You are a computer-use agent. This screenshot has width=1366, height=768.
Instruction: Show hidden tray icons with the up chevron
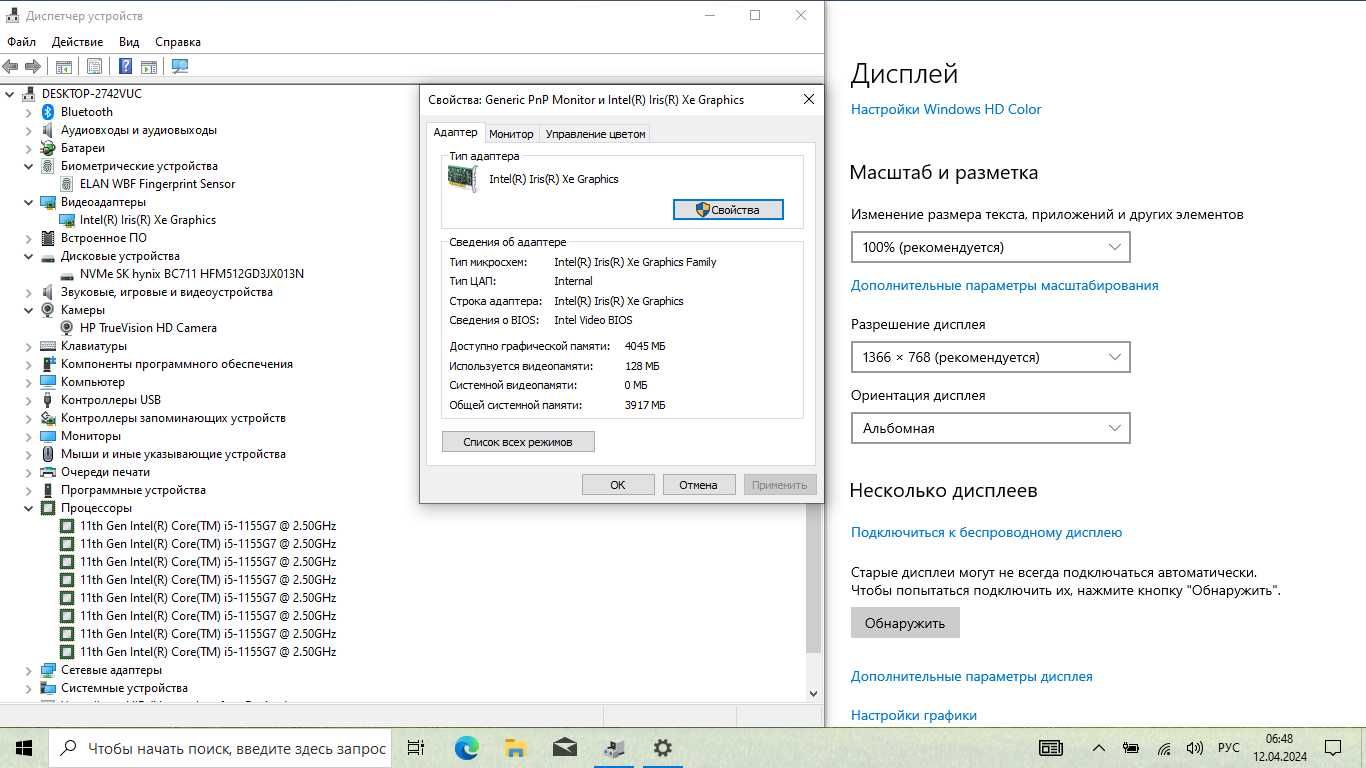(x=1098, y=748)
